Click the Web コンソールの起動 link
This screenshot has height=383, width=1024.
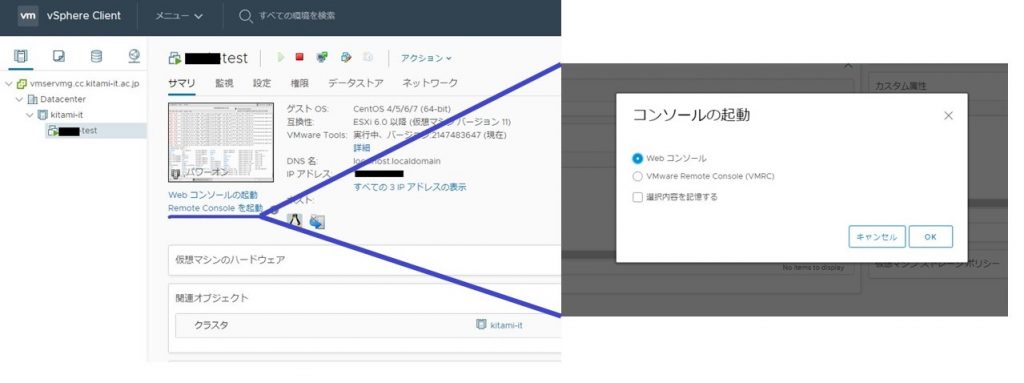coord(213,195)
